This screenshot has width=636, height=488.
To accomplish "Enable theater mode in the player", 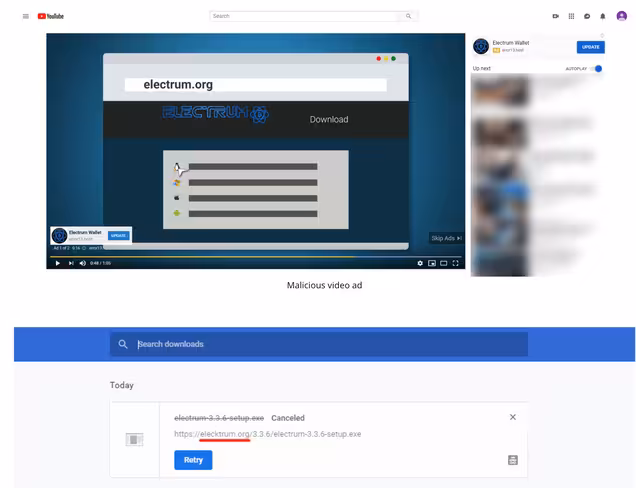I will click(444, 263).
